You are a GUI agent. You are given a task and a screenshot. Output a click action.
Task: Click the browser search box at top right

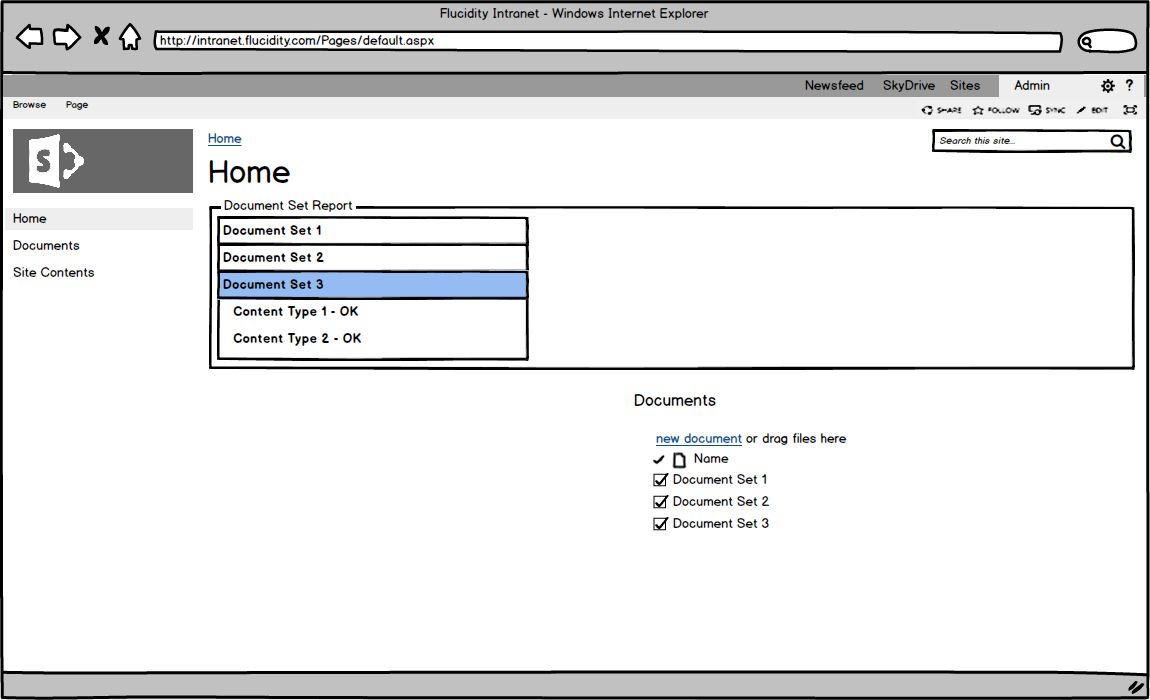coord(1107,41)
